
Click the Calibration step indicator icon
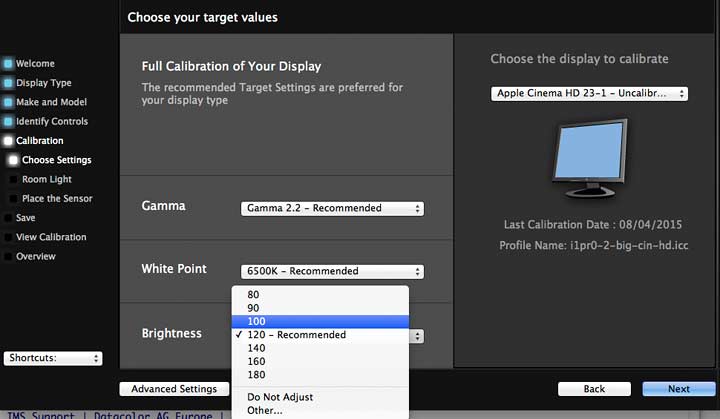coord(8,141)
